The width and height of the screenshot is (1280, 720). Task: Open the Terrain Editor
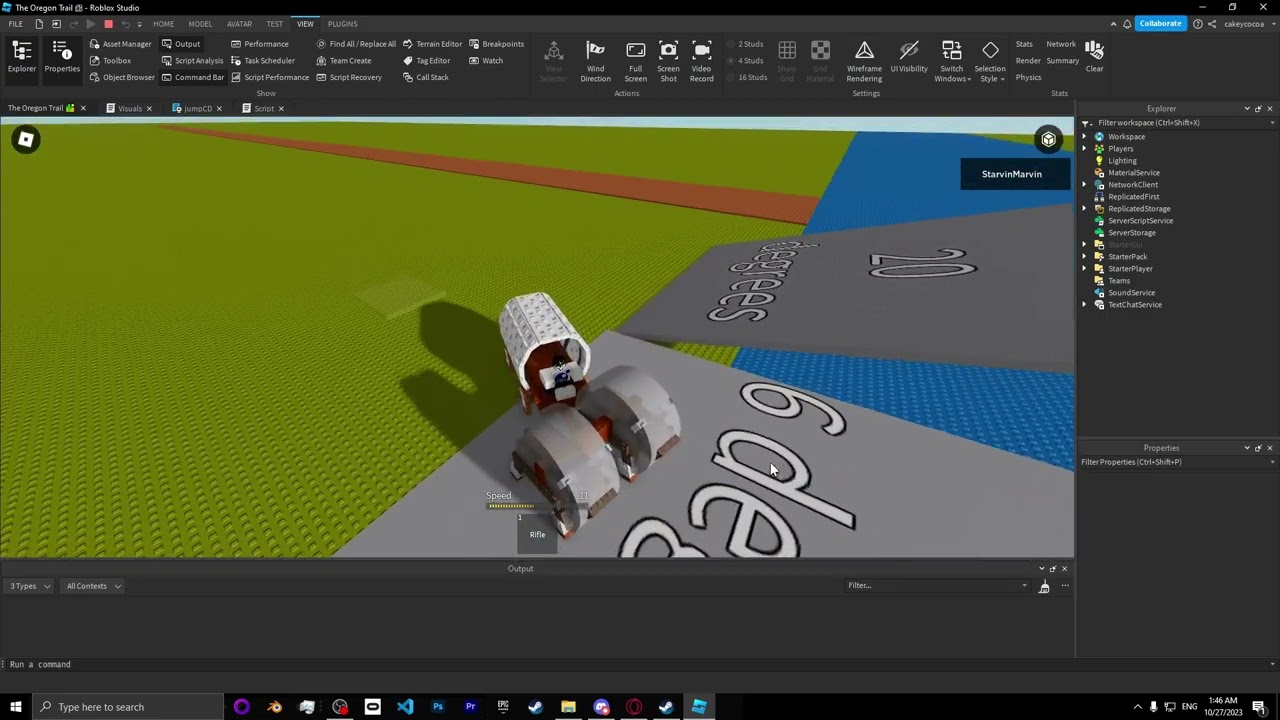tap(432, 44)
